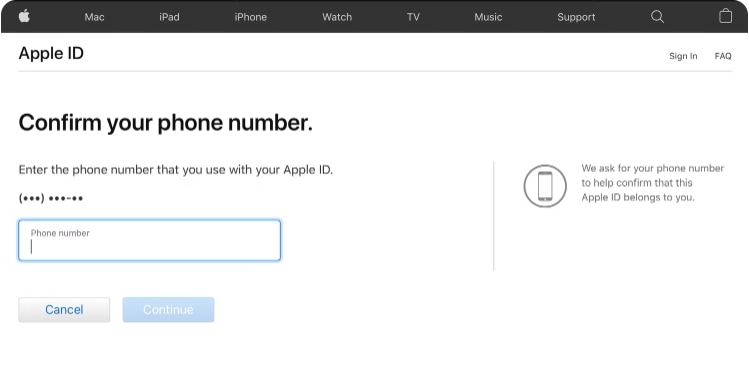Open the shopping bag icon
This screenshot has width=749, height=366.
725,16
